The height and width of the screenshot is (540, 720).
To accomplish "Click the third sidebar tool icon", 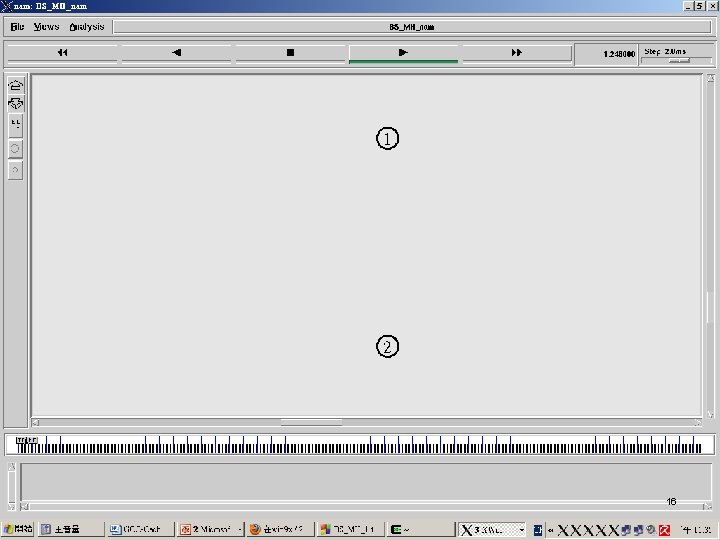I will click(16, 125).
